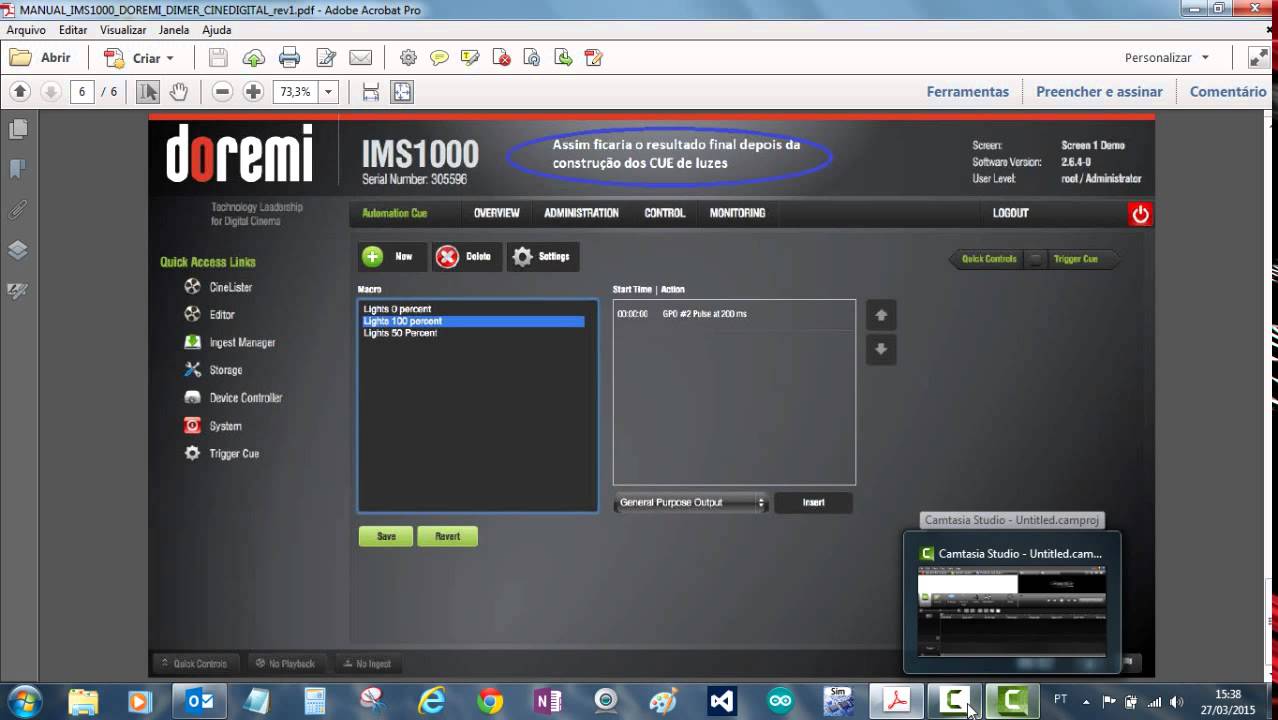This screenshot has width=1278, height=720.
Task: Click the green Save button
Action: pyautogui.click(x=386, y=537)
